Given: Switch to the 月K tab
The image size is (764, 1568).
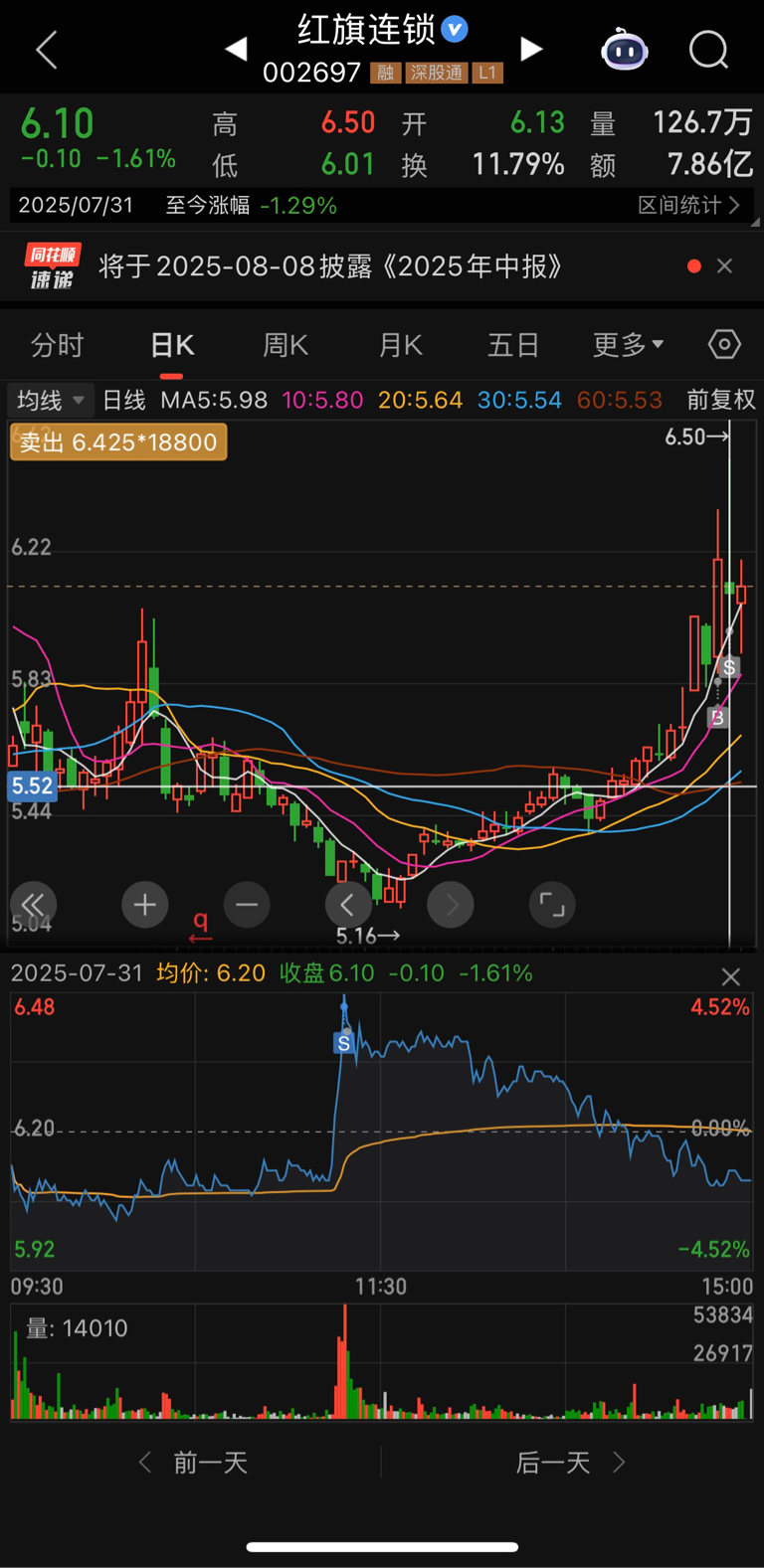Looking at the screenshot, I should pos(400,345).
